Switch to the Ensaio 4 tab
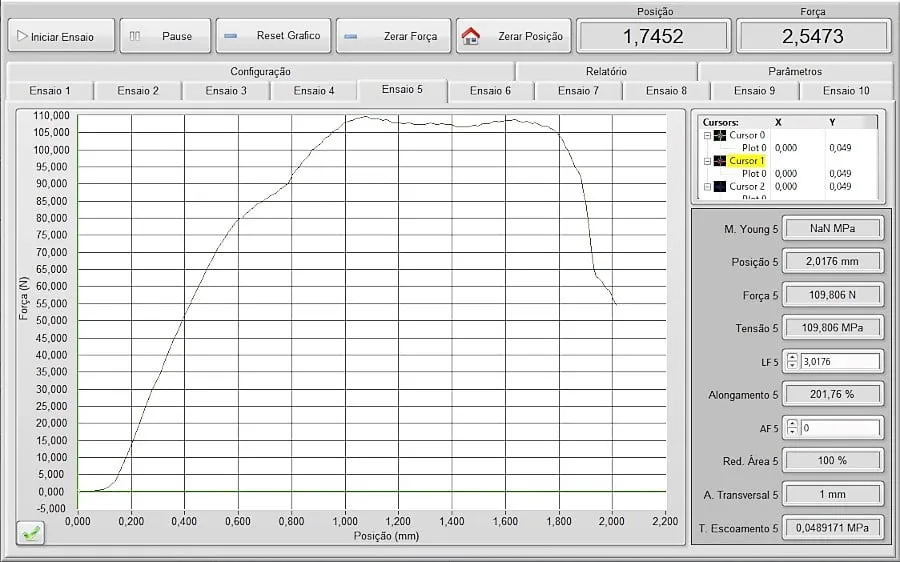 [314, 91]
